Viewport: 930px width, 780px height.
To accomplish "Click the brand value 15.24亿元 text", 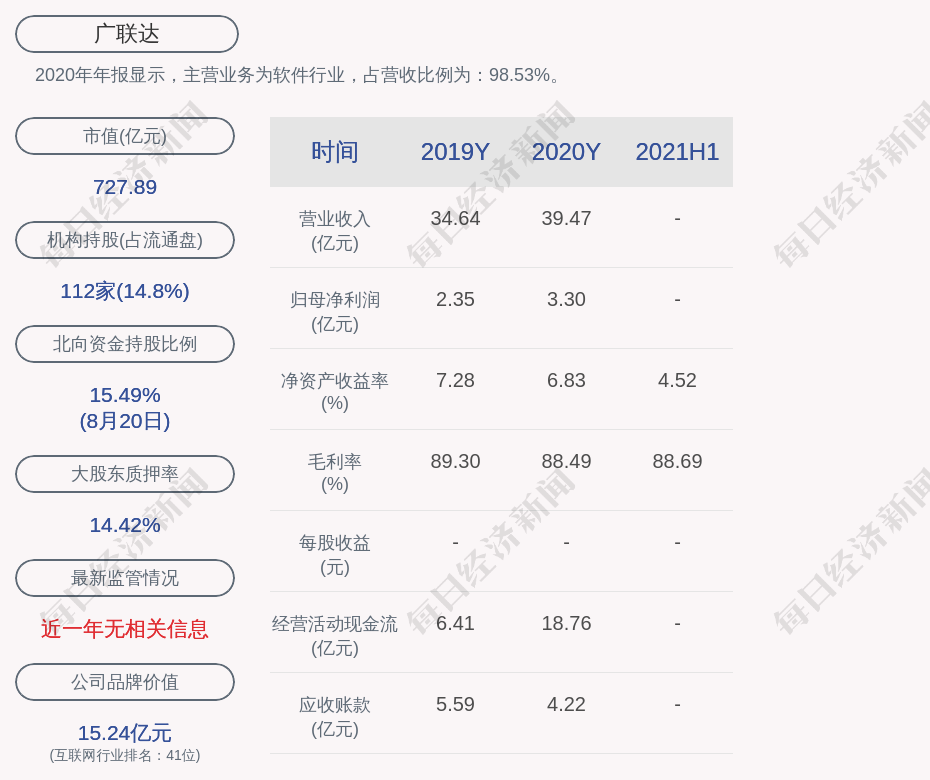I will click(x=125, y=733).
